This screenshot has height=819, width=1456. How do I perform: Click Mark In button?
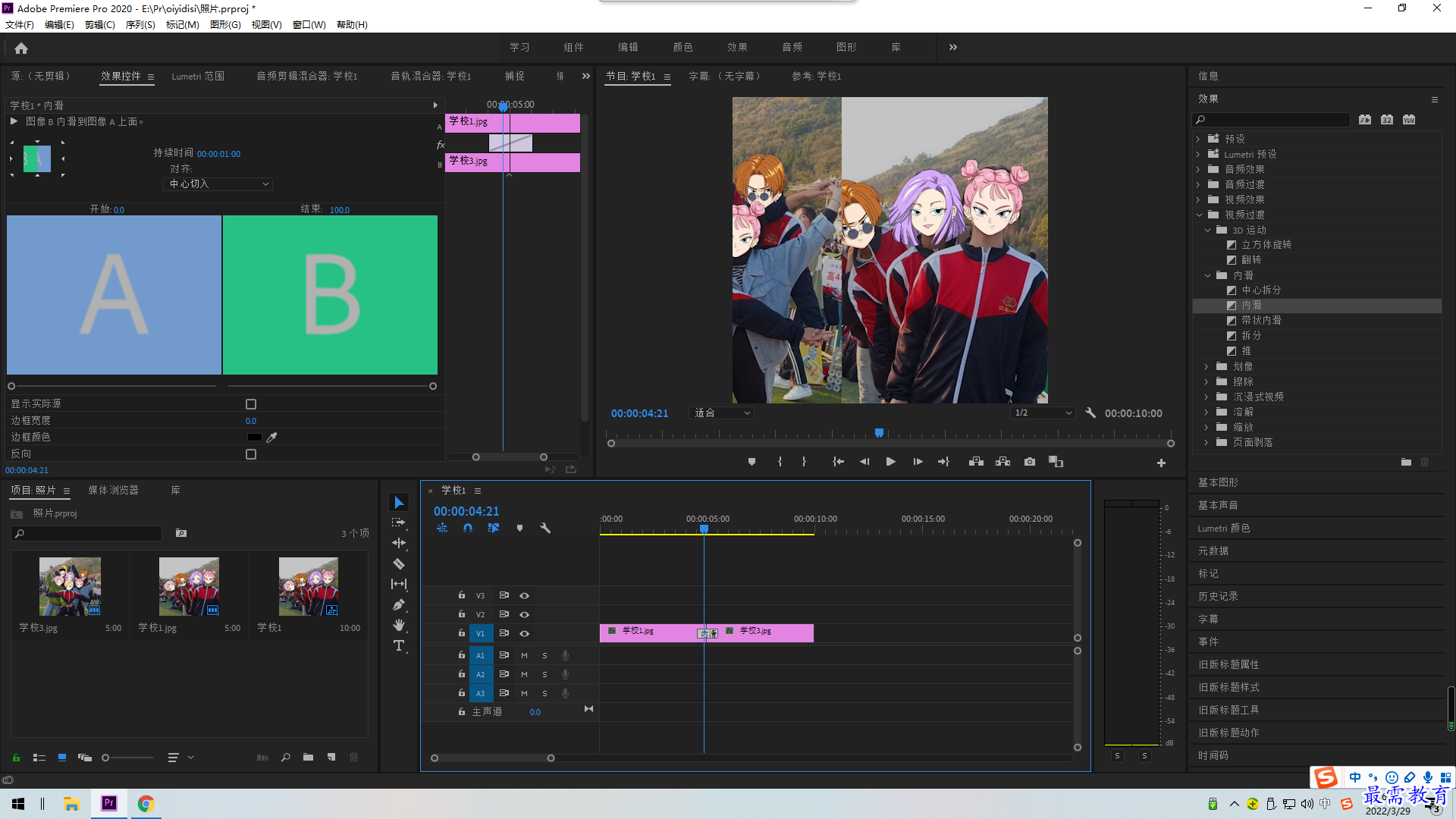pyautogui.click(x=780, y=462)
